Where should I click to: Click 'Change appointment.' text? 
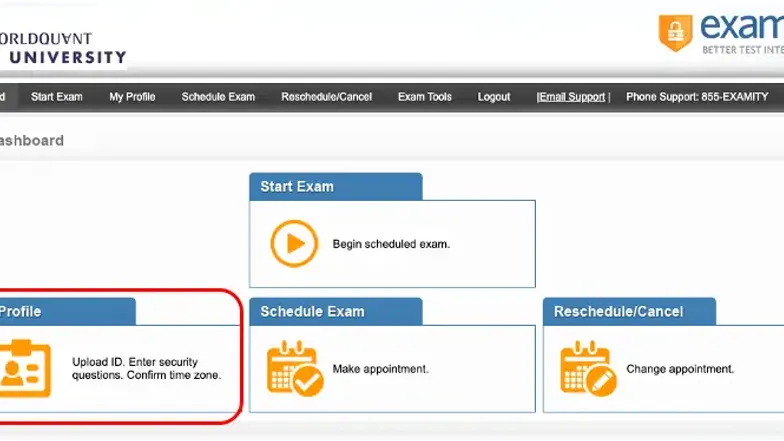680,369
